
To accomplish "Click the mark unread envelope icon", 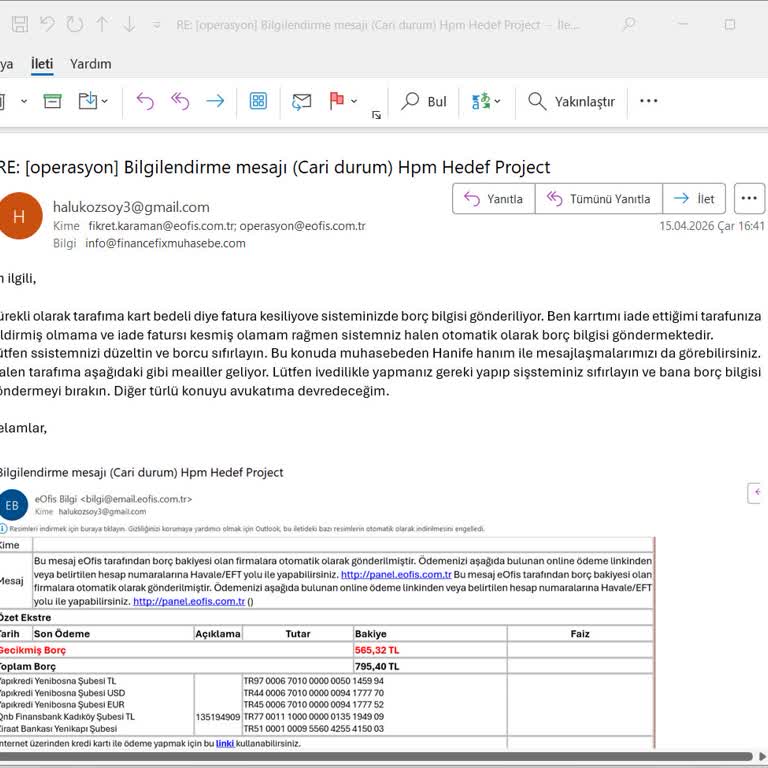I will tap(301, 101).
